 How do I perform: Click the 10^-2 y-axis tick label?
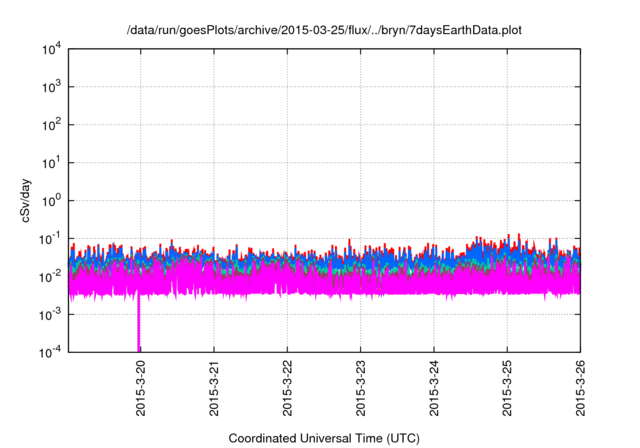[50, 277]
